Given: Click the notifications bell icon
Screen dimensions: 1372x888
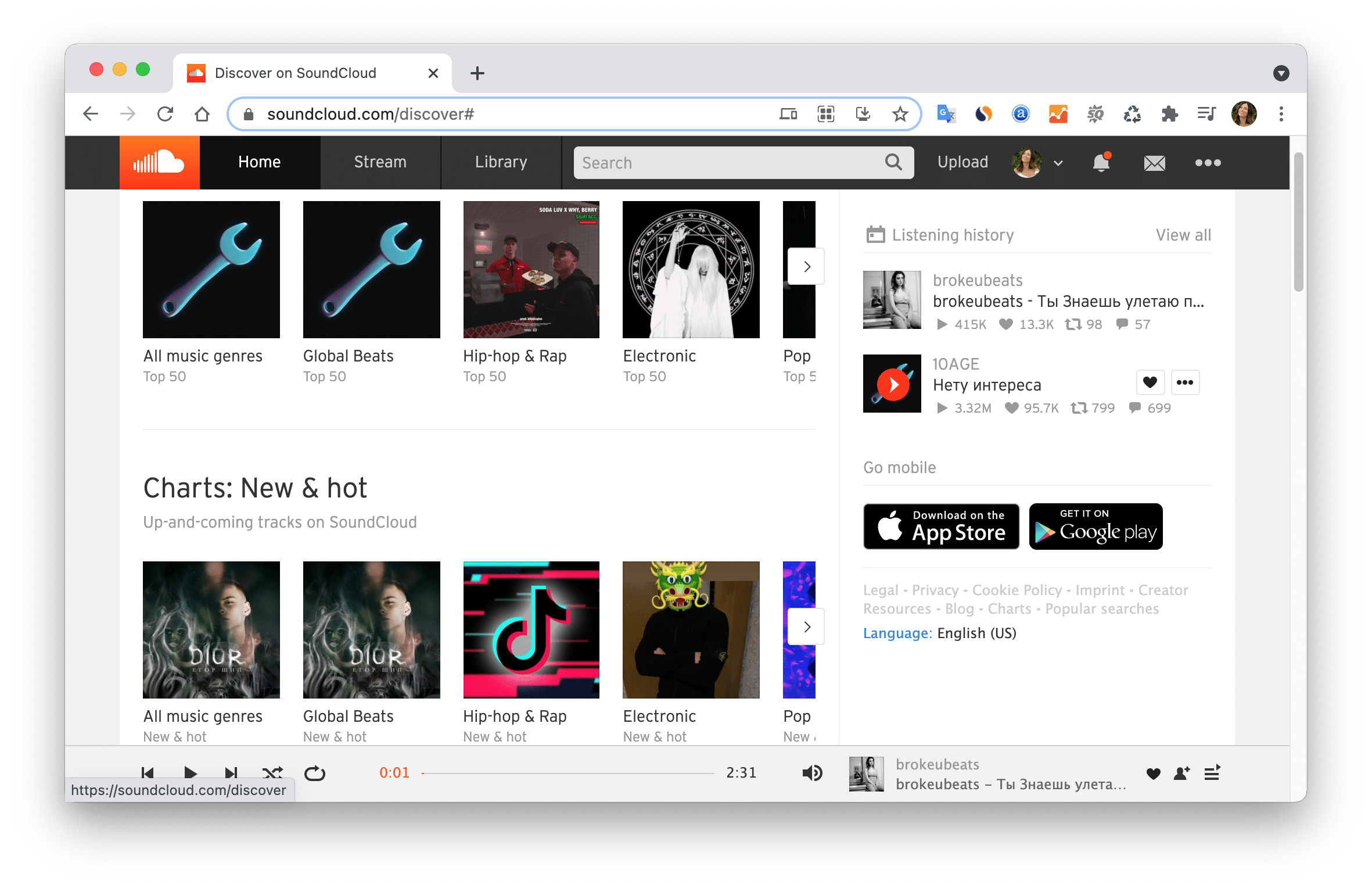Looking at the screenshot, I should coord(1100,162).
